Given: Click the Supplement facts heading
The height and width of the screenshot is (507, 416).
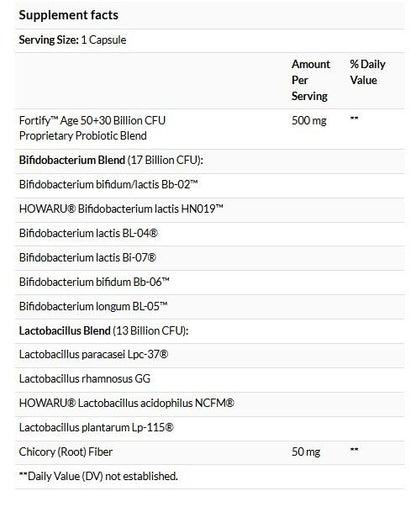Looking at the screenshot, I should [68, 15].
